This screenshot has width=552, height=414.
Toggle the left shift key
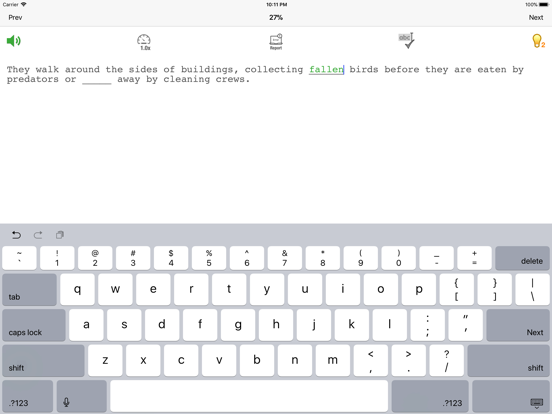pos(43,361)
